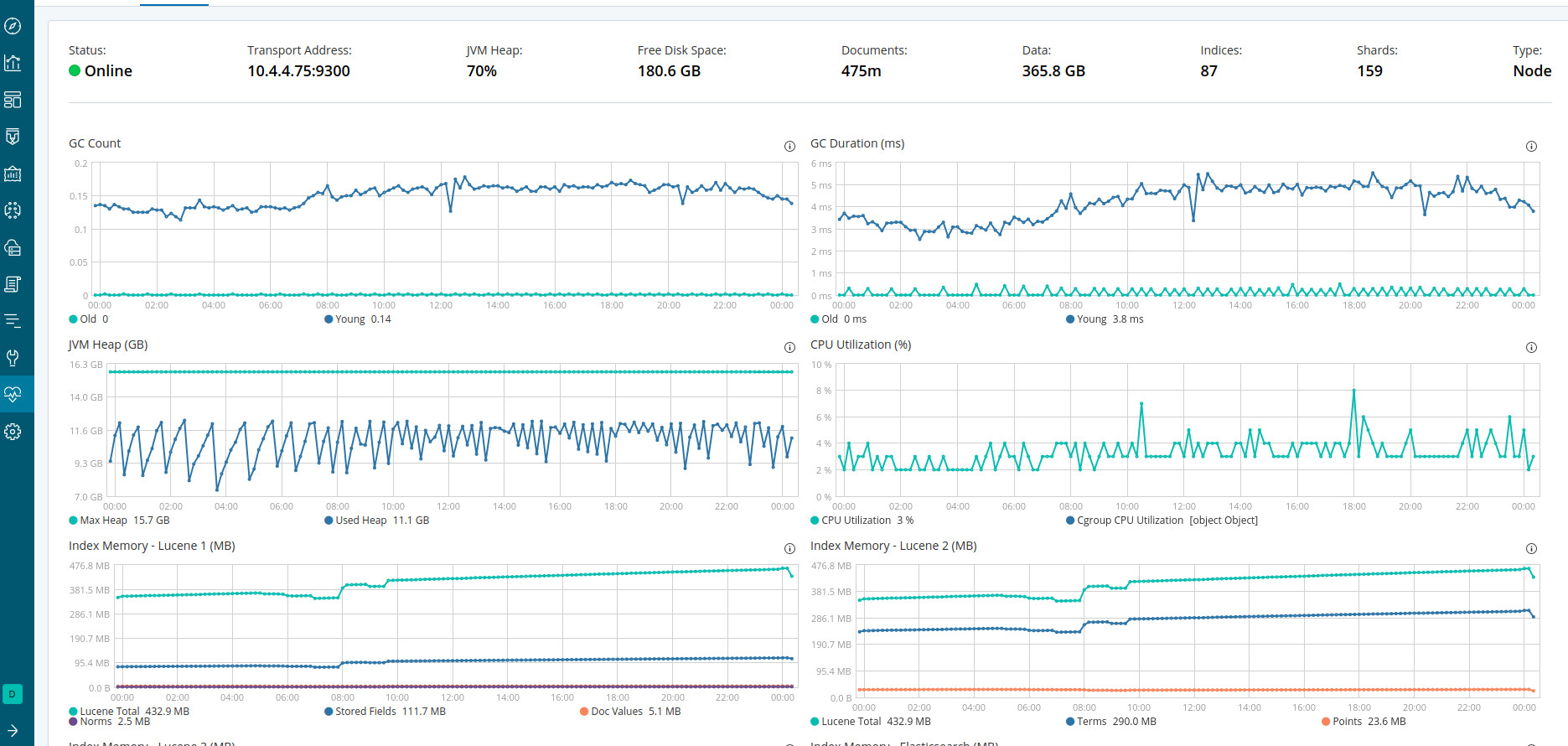Screen dimensions: 1568x746
Task: Open Dev Tools wrench icon
Action: [x=13, y=358]
